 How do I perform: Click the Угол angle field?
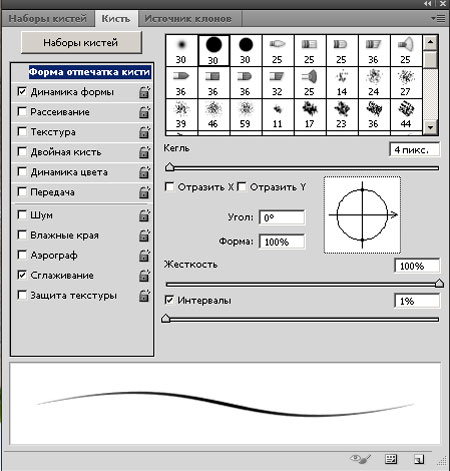pyautogui.click(x=282, y=218)
